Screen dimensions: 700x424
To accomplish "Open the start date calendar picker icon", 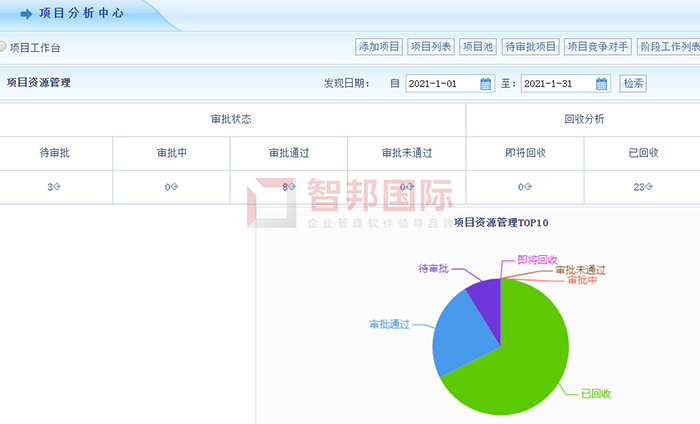I will [486, 84].
